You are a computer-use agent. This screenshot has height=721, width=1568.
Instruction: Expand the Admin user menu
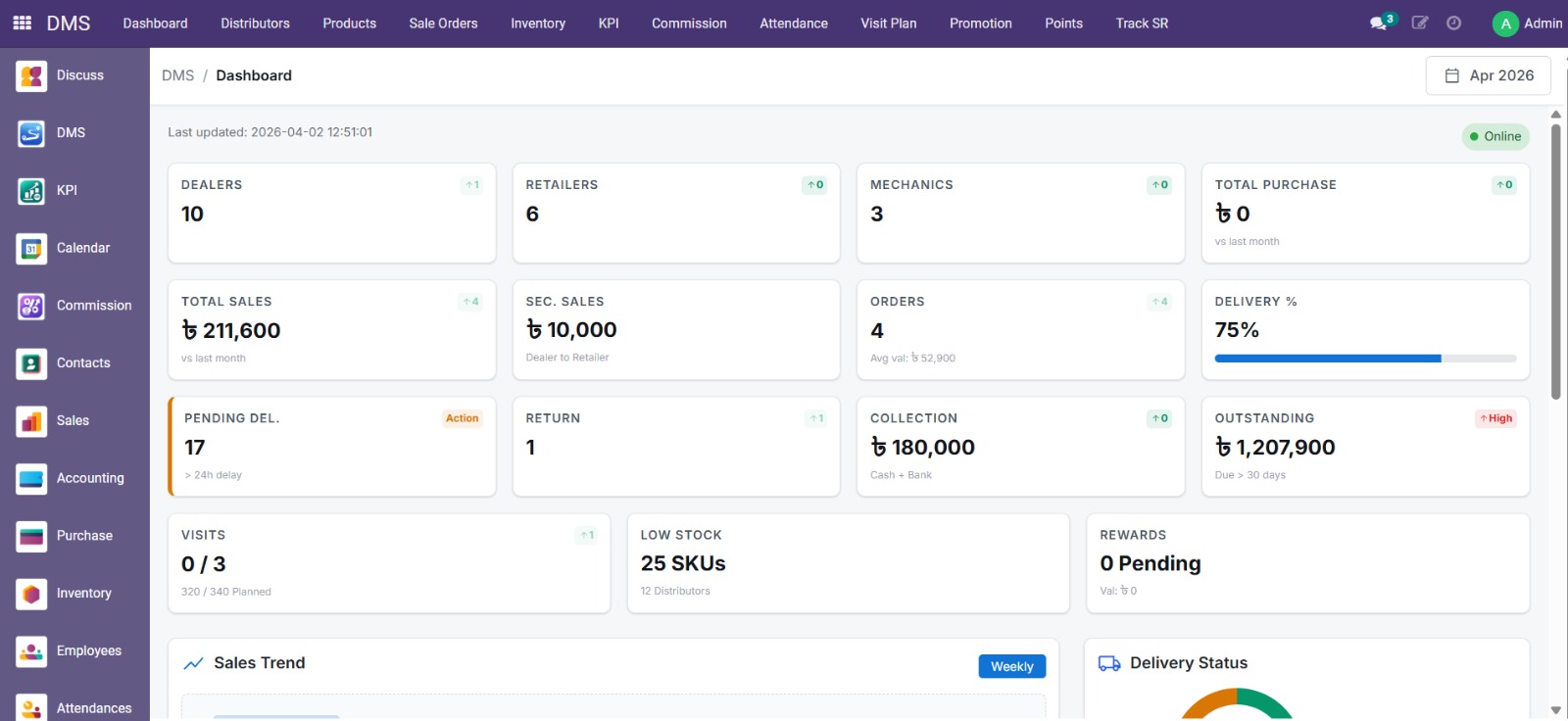pos(1527,24)
